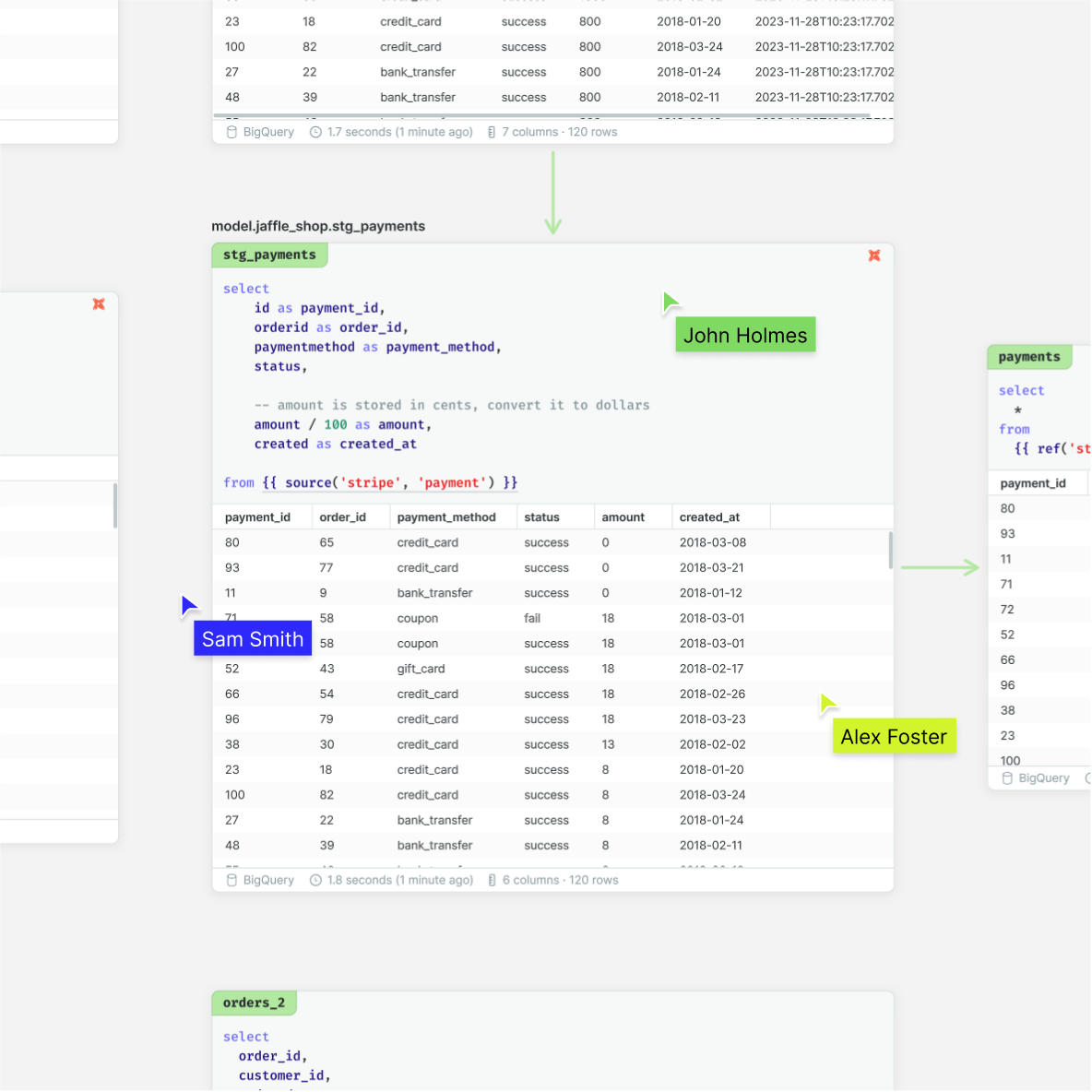Image resolution: width=1092 pixels, height=1092 pixels.
Task: Select the stg_payments cell title tag
Action: click(269, 255)
